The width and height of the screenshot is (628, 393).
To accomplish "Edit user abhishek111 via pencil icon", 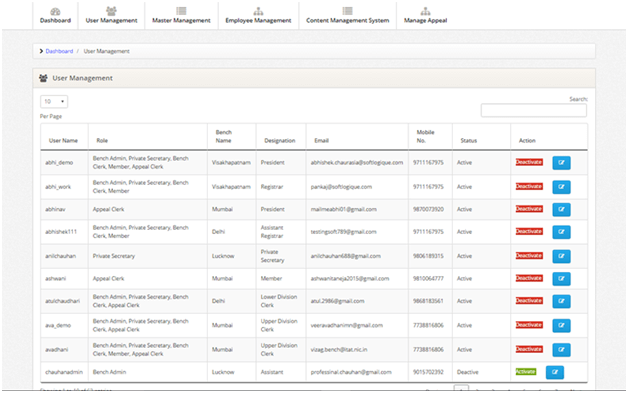I will coord(561,232).
